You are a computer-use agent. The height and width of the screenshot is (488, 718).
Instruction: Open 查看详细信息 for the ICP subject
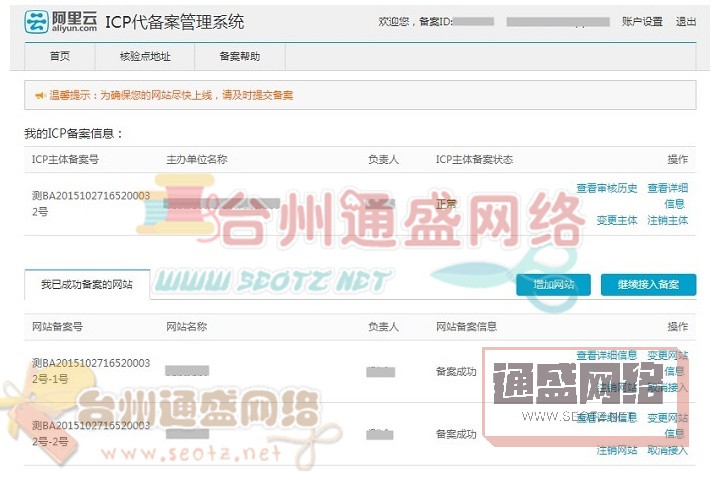click(668, 195)
